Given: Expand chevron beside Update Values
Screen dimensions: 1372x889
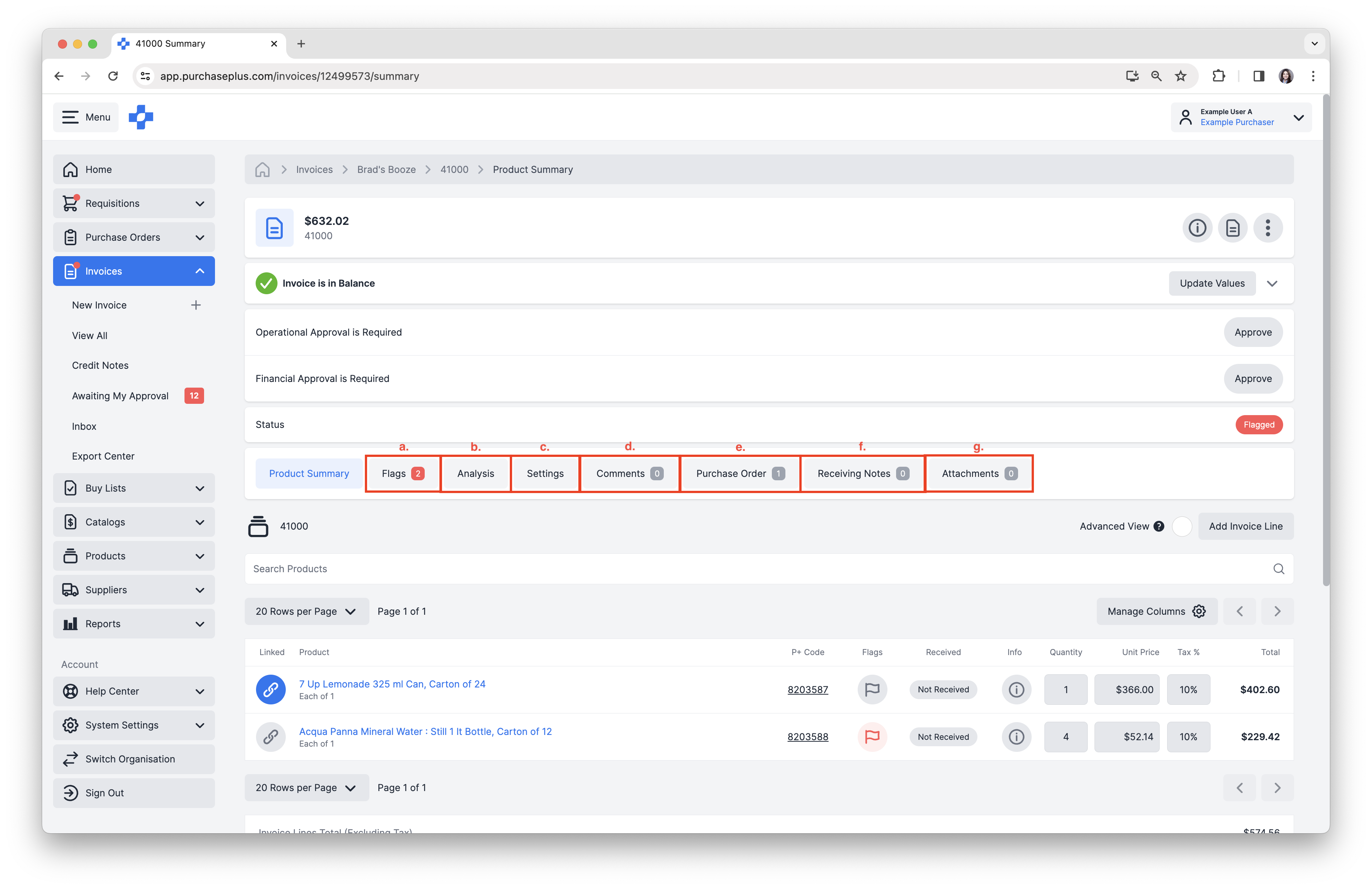Looking at the screenshot, I should (1272, 283).
